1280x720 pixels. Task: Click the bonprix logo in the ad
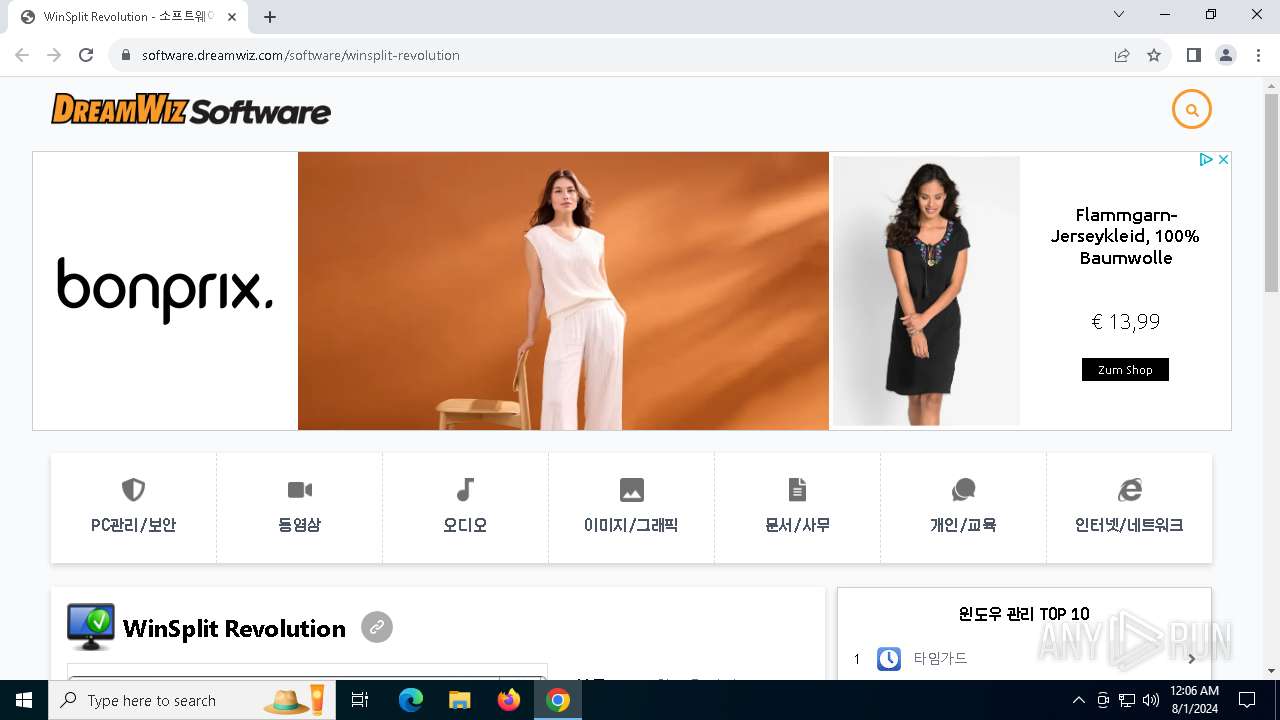(165, 290)
